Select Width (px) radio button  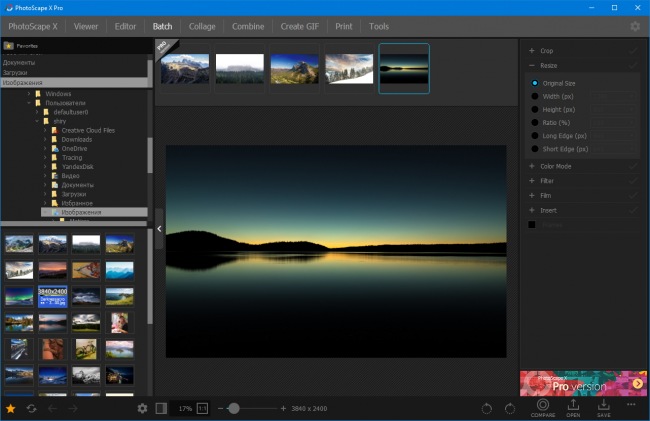coord(535,96)
